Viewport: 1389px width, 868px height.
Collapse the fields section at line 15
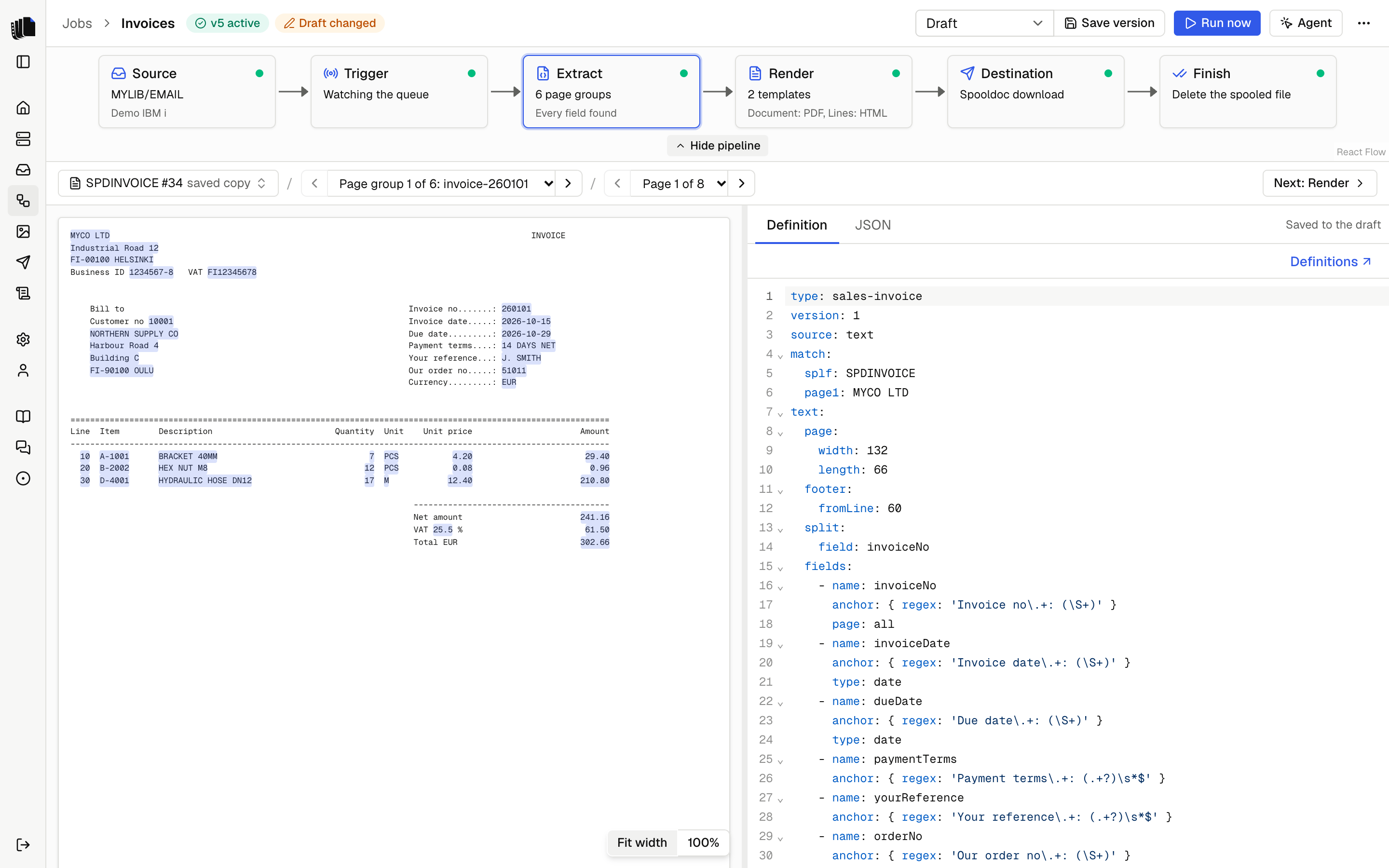(x=781, y=569)
